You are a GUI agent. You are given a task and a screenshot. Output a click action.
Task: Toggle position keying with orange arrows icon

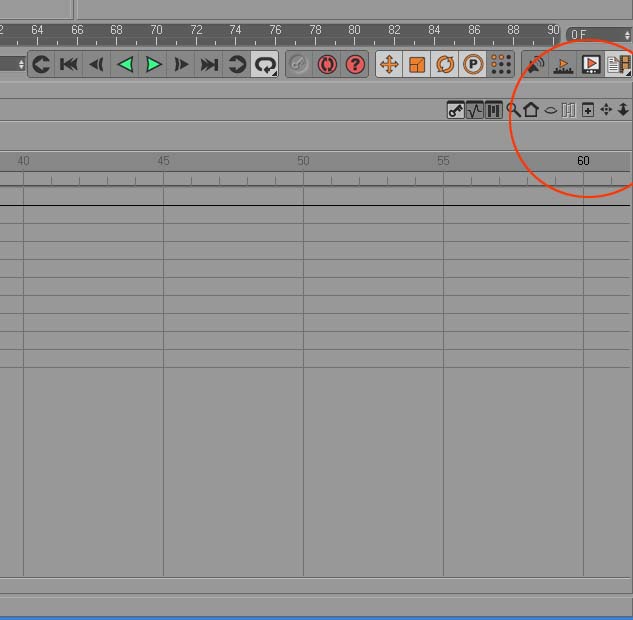coord(389,64)
